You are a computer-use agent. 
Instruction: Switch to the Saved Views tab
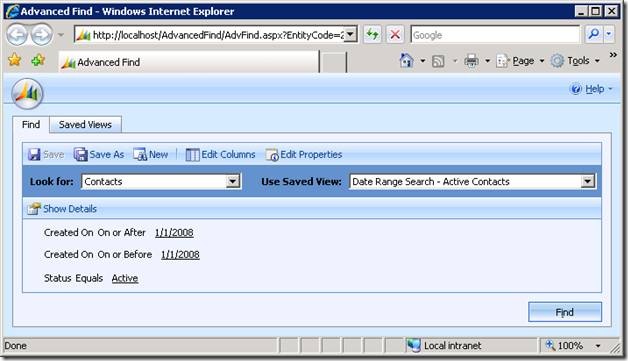tap(85, 125)
